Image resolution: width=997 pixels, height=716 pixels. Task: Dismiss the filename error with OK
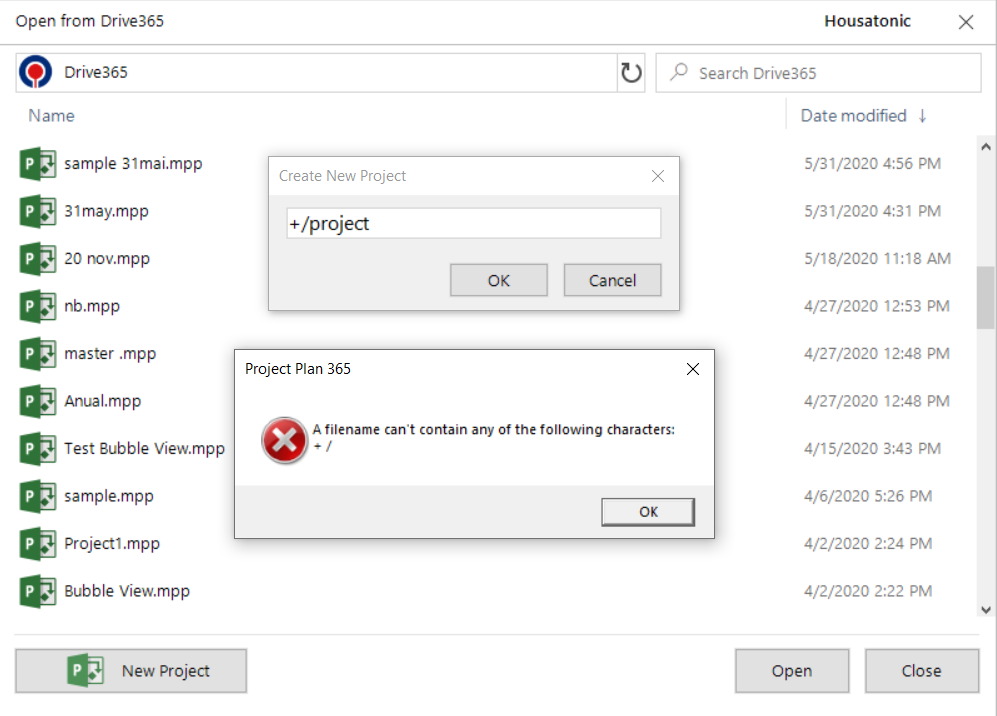[648, 512]
